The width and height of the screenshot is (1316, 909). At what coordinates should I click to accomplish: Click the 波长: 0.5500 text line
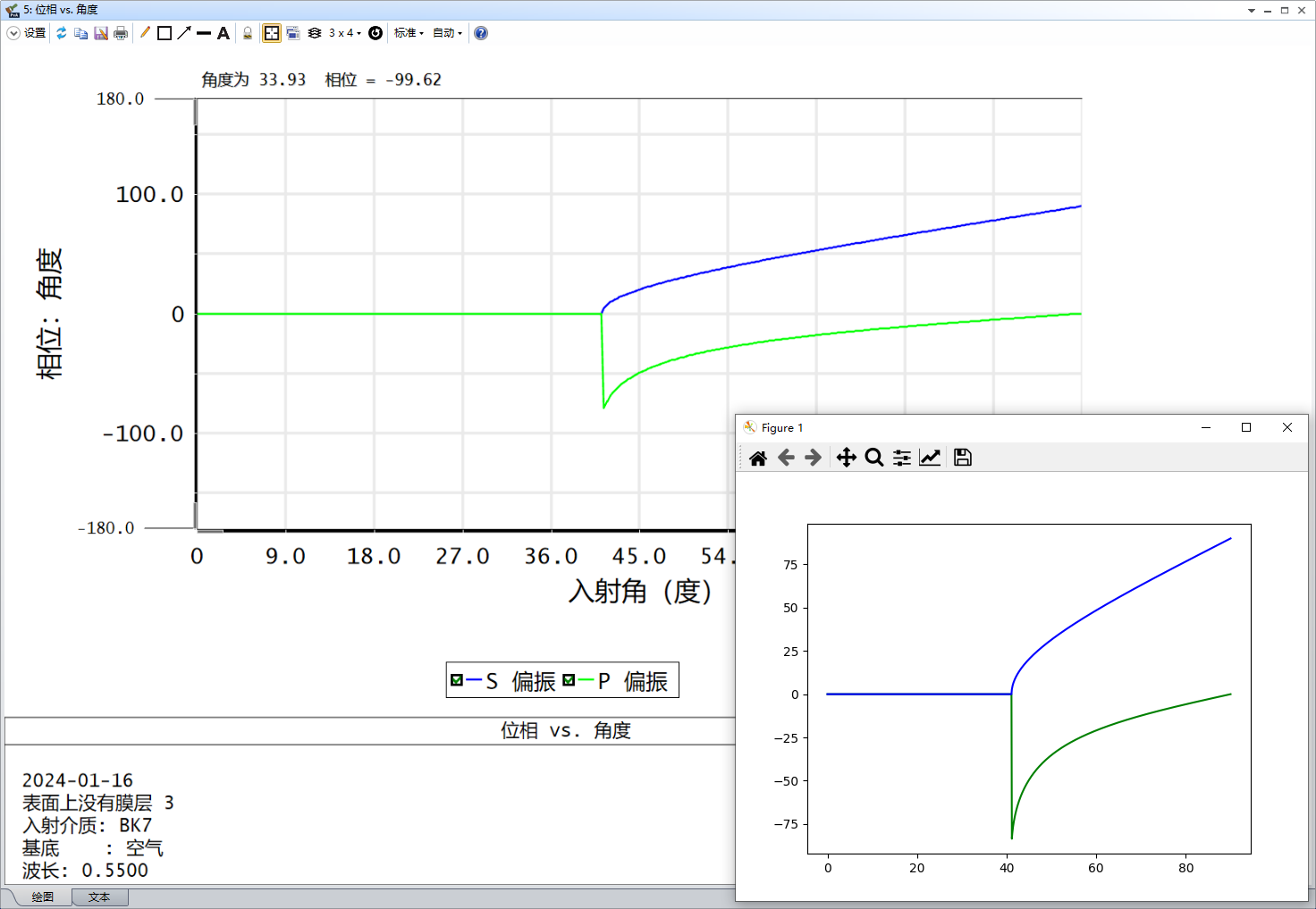coord(85,870)
